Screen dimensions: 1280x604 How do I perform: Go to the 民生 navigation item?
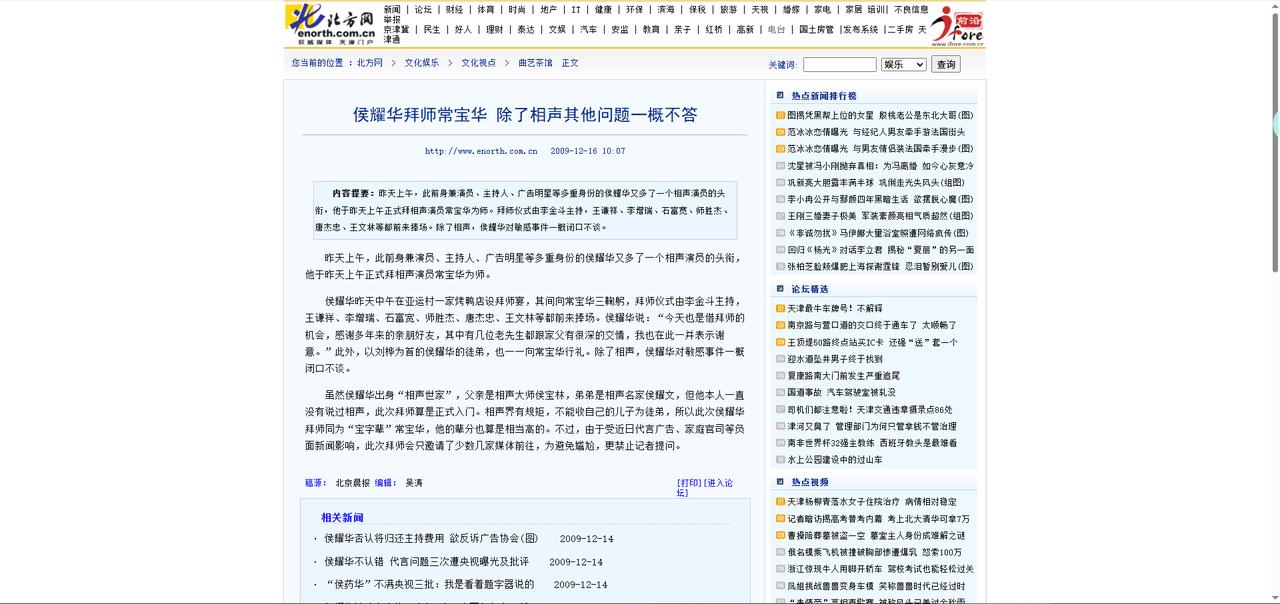coord(432,30)
